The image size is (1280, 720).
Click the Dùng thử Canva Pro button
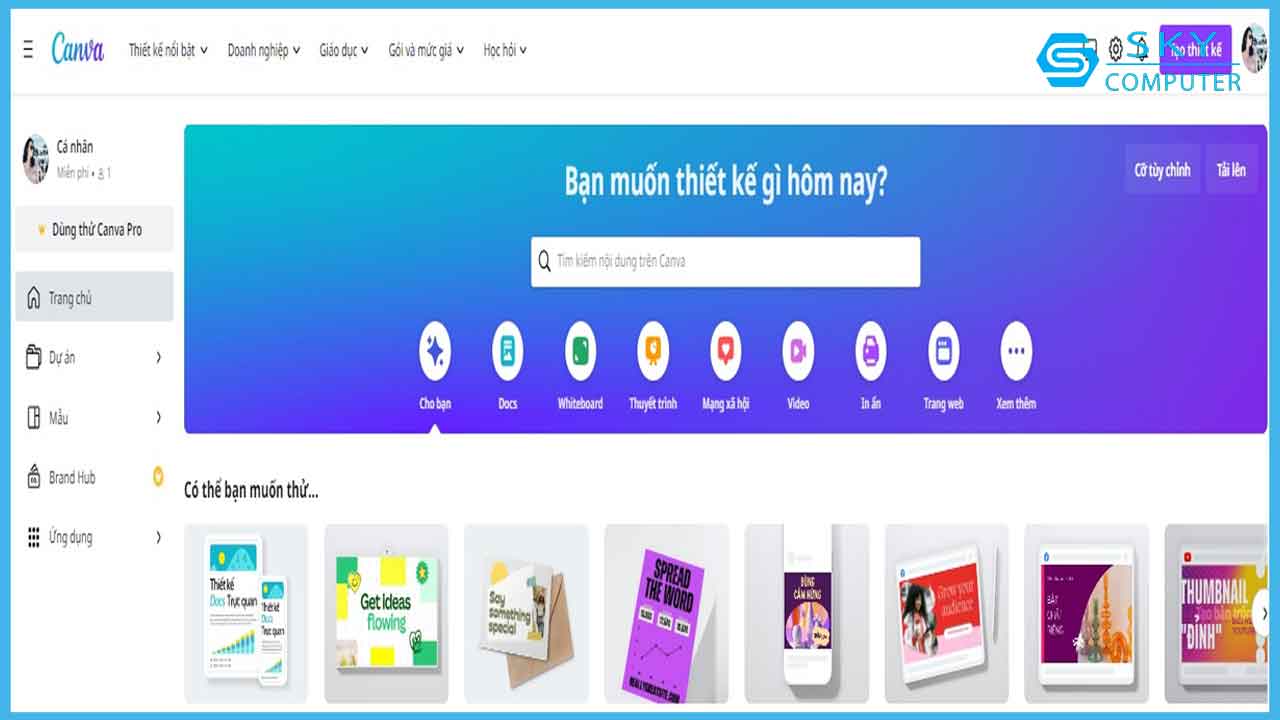click(94, 229)
